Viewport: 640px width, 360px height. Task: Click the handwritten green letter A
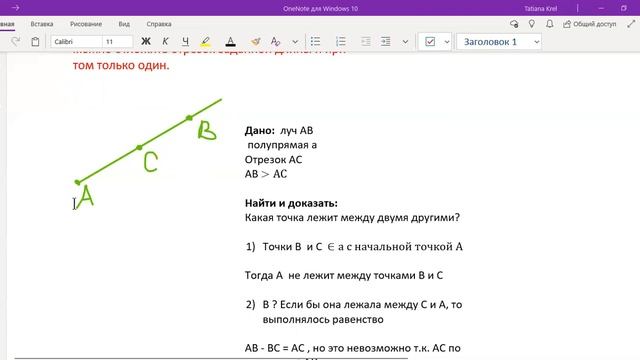[x=85, y=197]
